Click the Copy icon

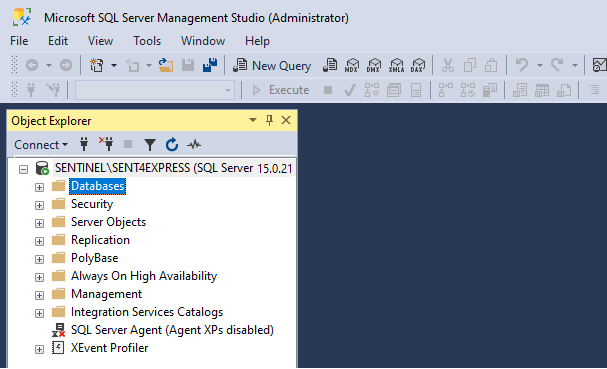coord(470,65)
